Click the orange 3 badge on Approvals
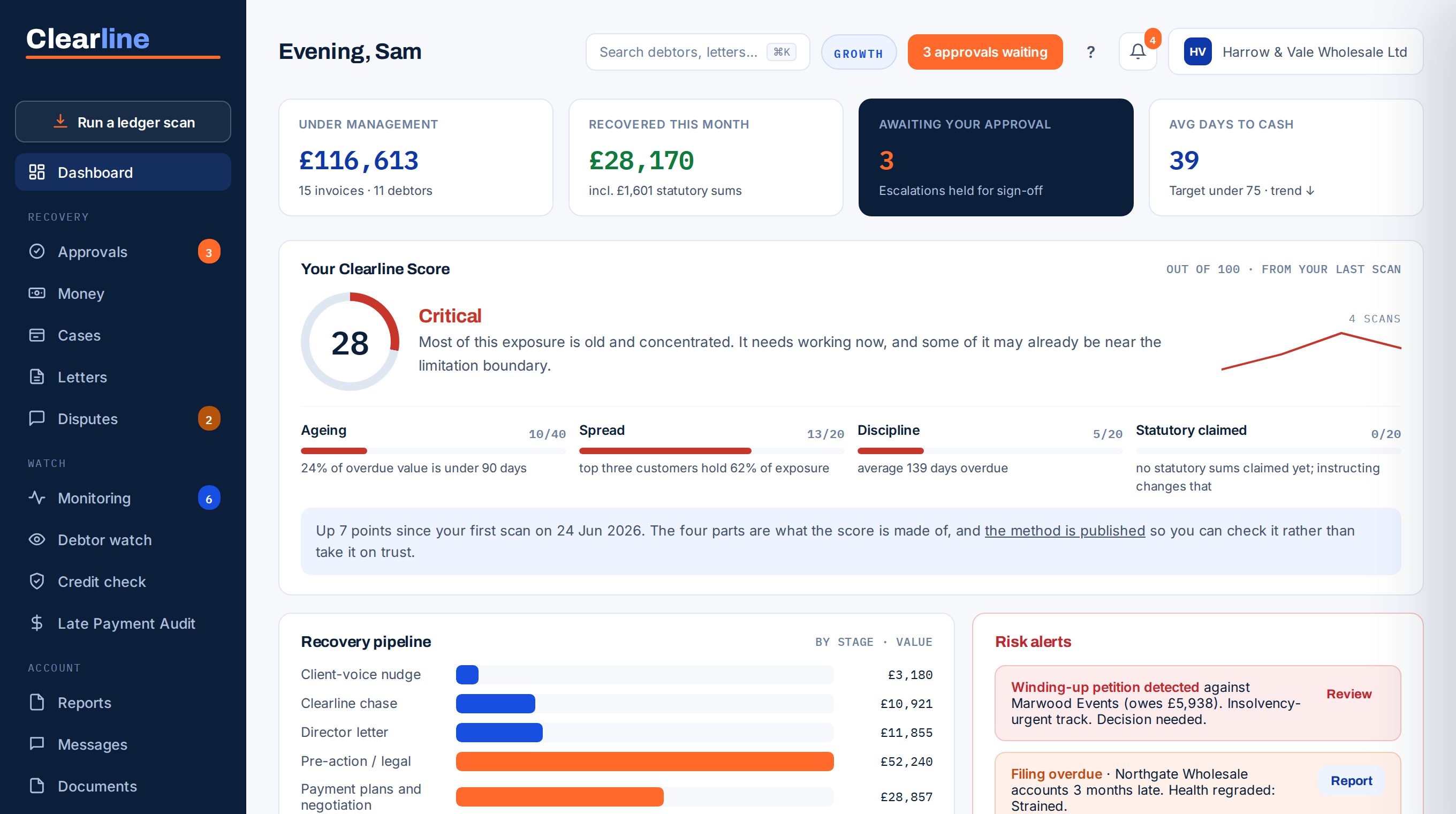This screenshot has height=814, width=1456. point(209,252)
